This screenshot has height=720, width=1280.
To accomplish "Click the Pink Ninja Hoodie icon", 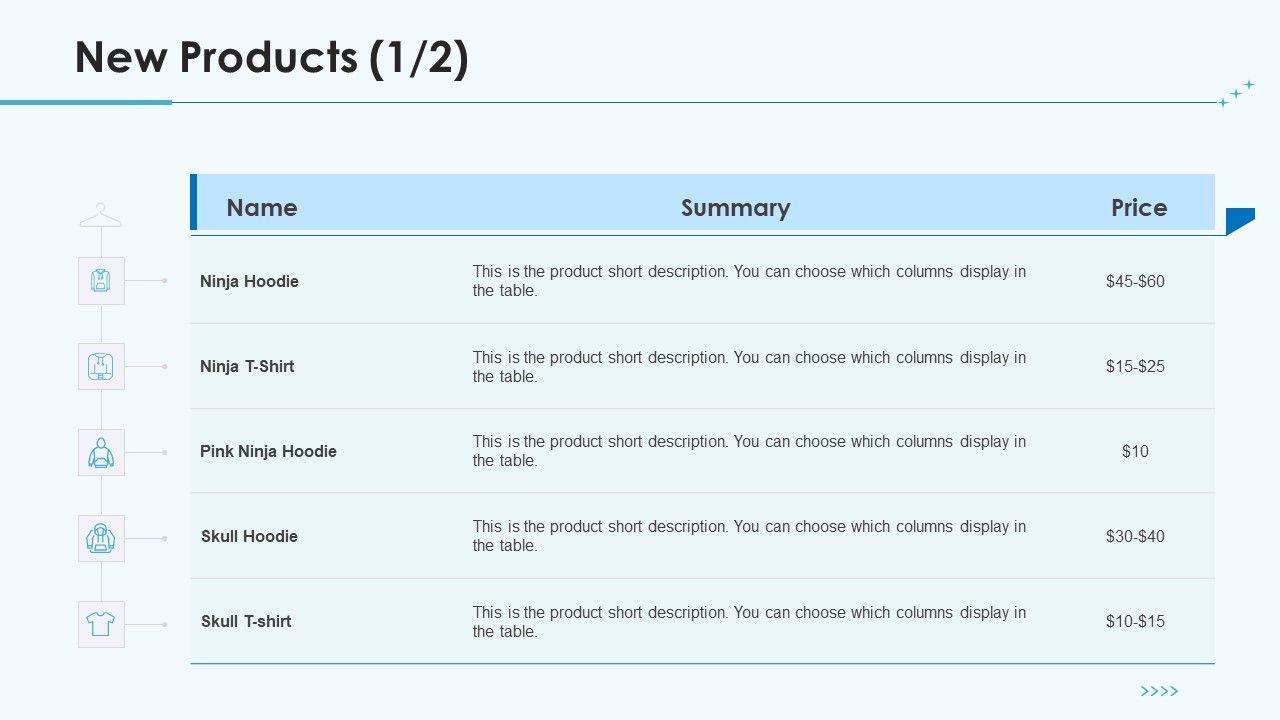I will click(x=101, y=453).
